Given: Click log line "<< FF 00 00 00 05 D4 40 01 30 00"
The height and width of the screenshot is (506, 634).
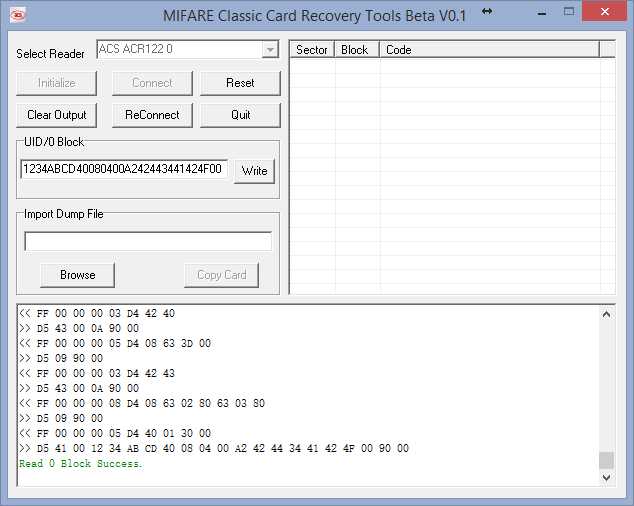Looking at the screenshot, I should coord(115,433).
